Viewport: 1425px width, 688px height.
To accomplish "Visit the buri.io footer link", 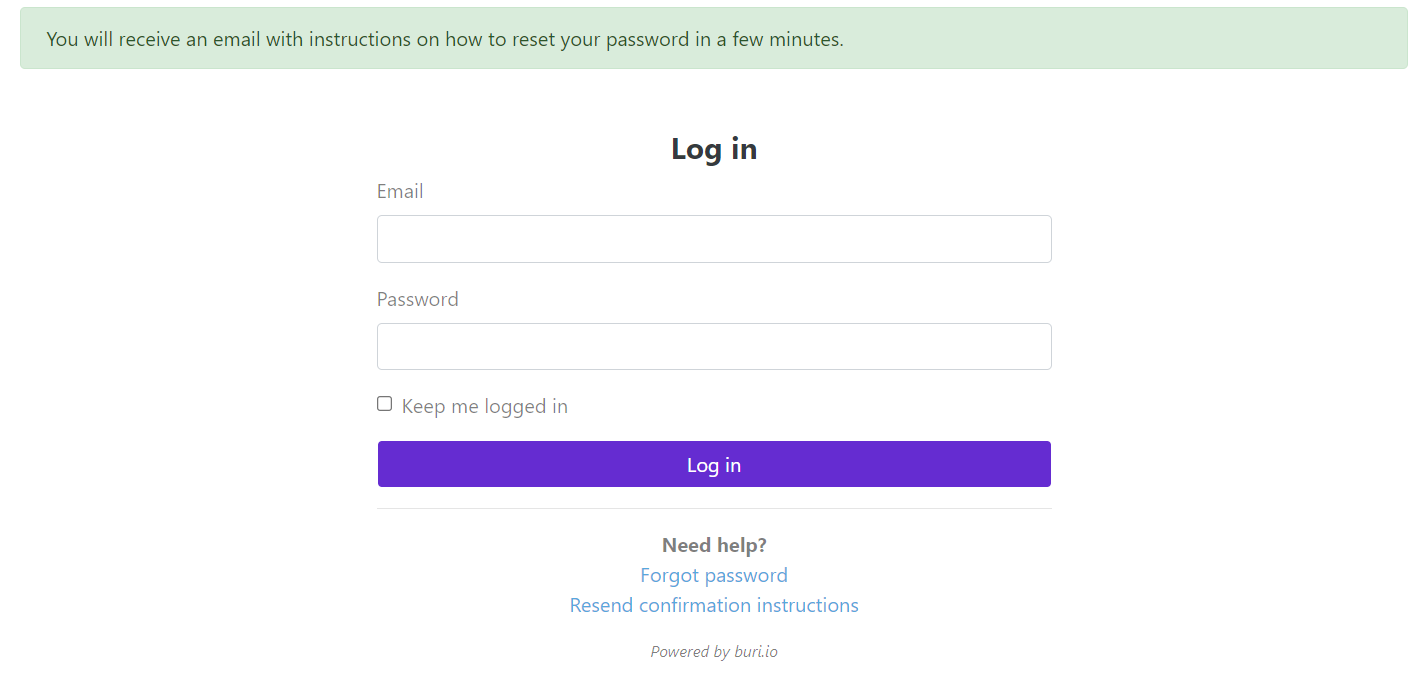I will (755, 652).
